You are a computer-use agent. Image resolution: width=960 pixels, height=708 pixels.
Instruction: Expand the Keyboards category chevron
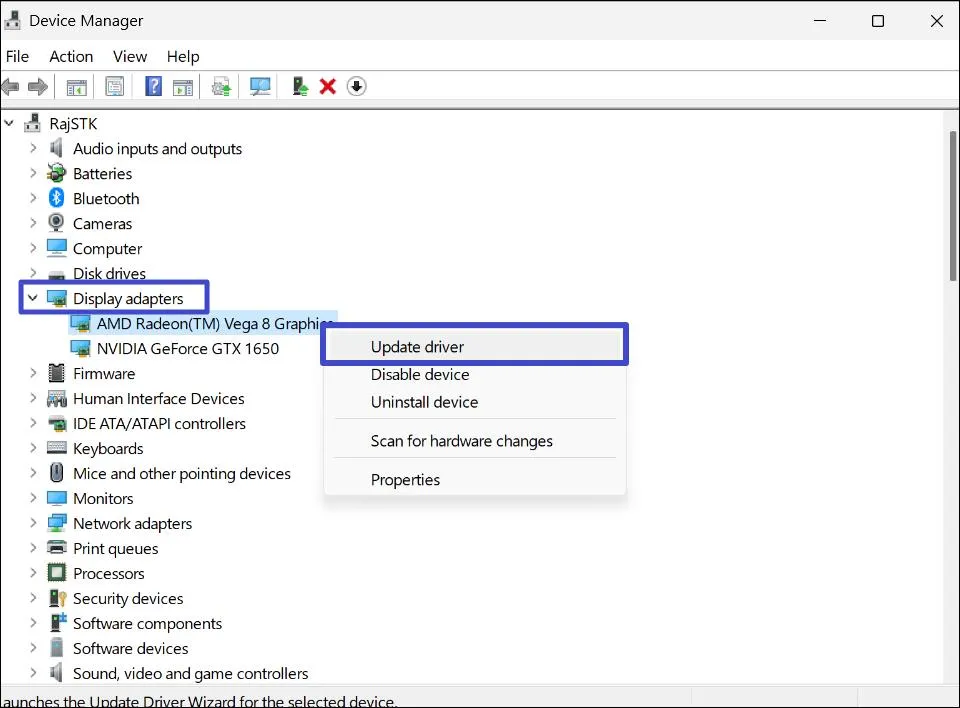tap(33, 448)
